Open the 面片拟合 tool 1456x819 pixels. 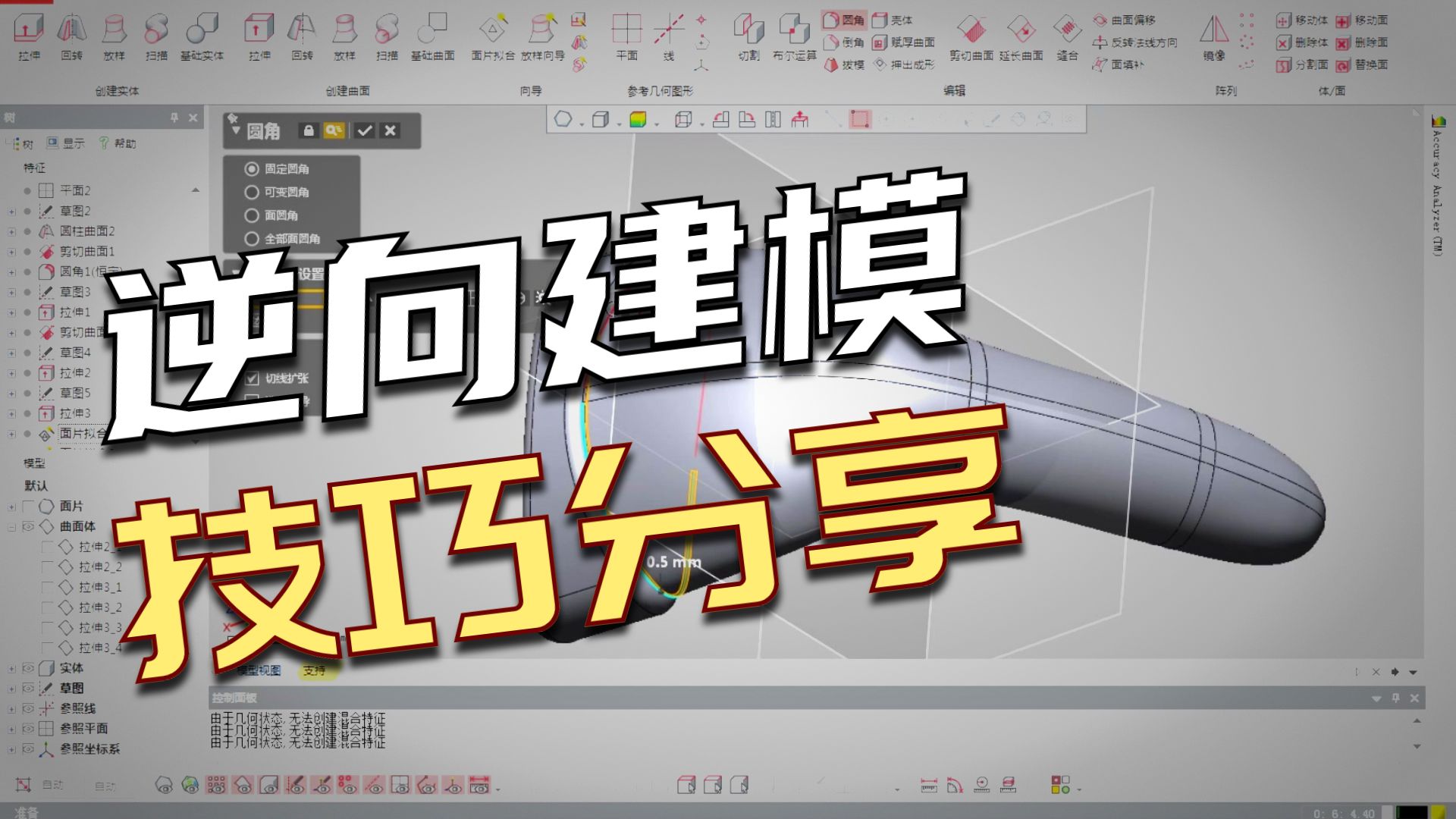click(x=494, y=36)
